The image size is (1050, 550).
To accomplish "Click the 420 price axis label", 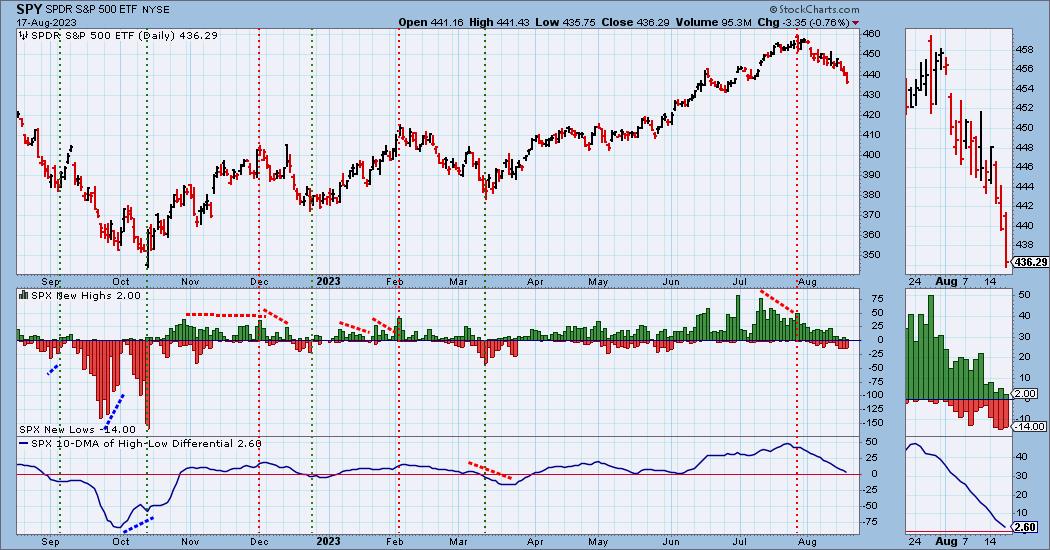I will pyautogui.click(x=871, y=115).
